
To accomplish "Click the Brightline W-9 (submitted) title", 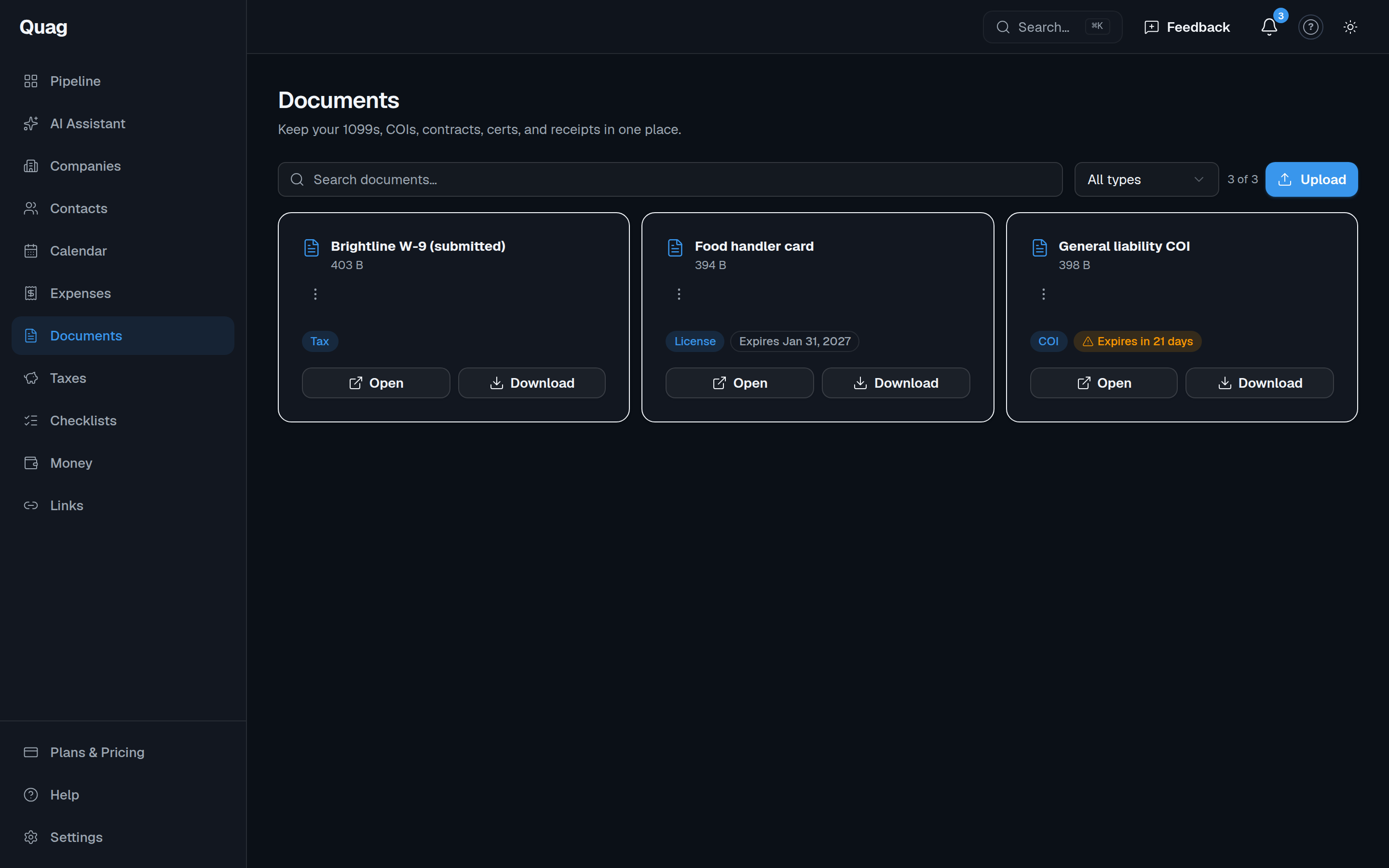I will 418,246.
